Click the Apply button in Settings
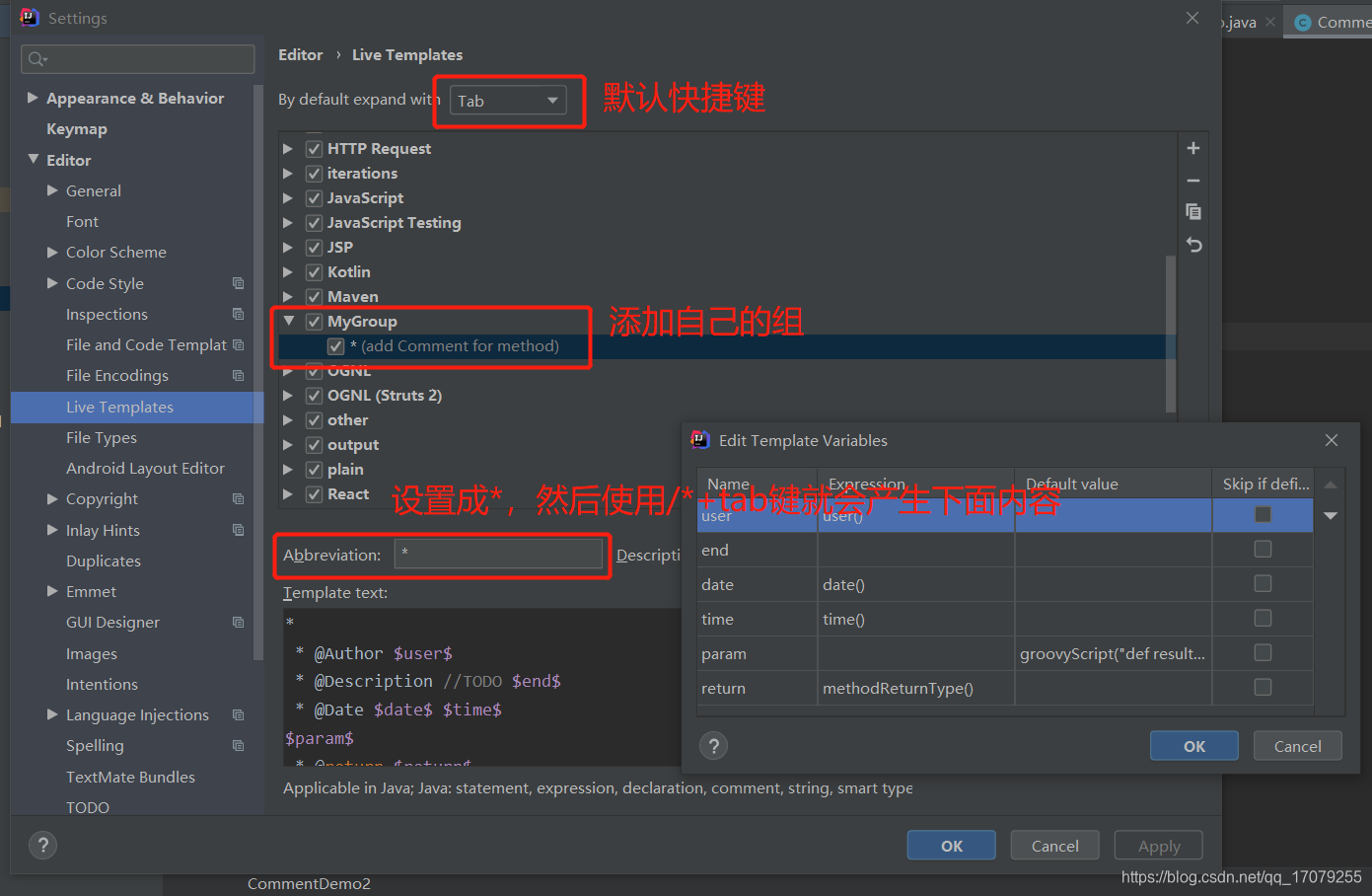Image resolution: width=1372 pixels, height=896 pixels. click(x=1159, y=846)
